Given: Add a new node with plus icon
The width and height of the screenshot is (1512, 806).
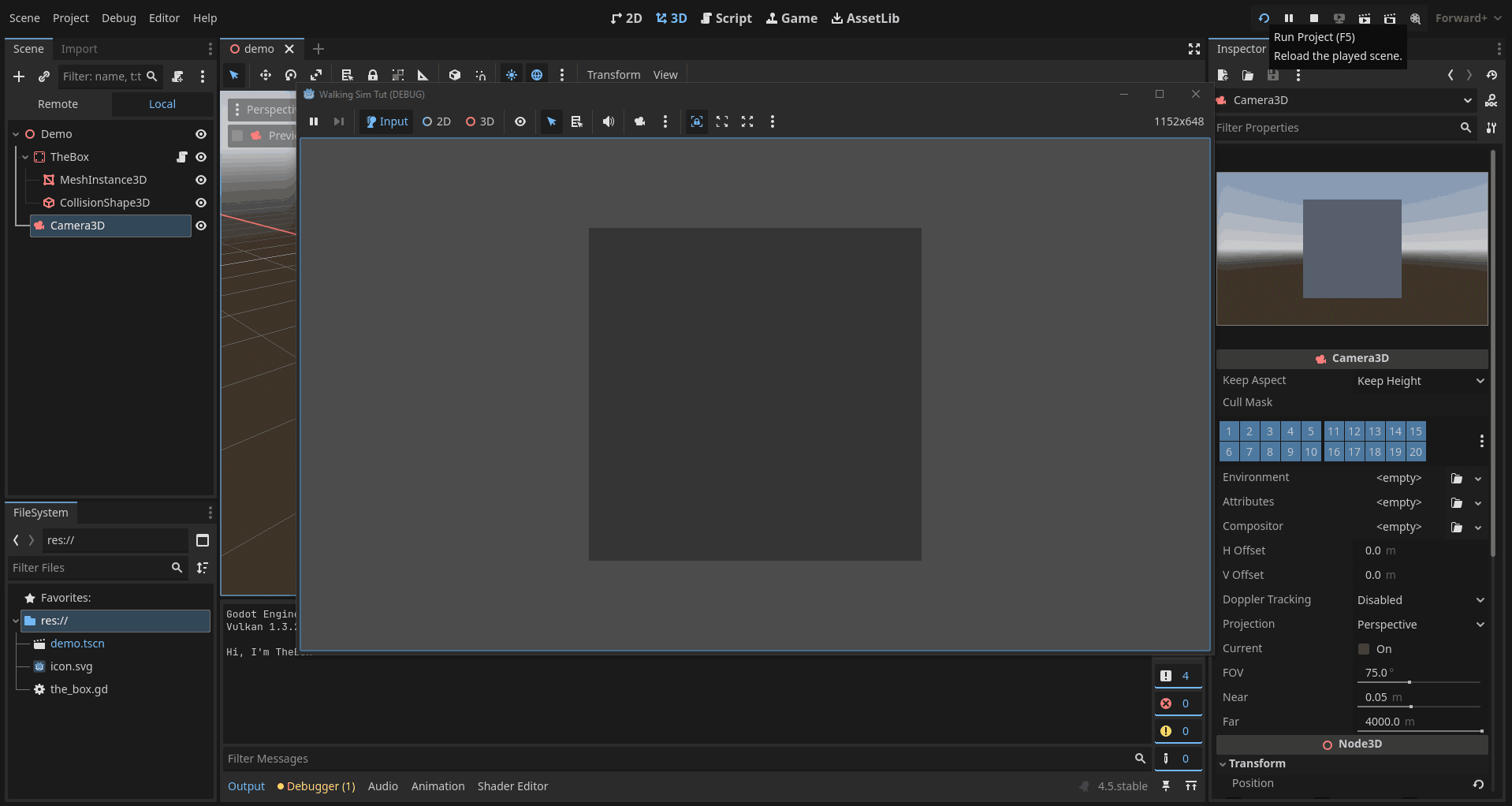Looking at the screenshot, I should click(x=20, y=76).
